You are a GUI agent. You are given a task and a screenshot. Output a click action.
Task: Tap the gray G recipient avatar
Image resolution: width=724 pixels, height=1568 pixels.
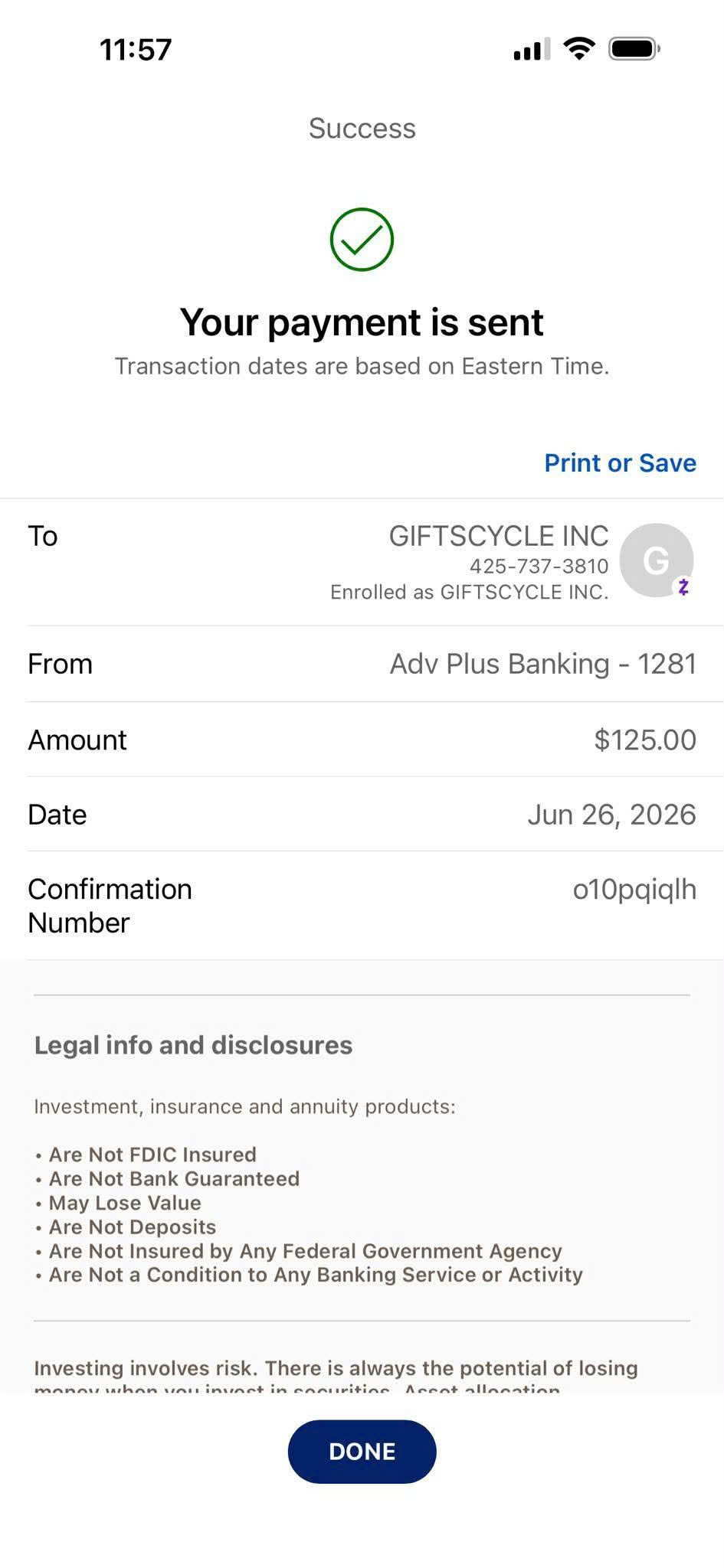[x=656, y=560]
